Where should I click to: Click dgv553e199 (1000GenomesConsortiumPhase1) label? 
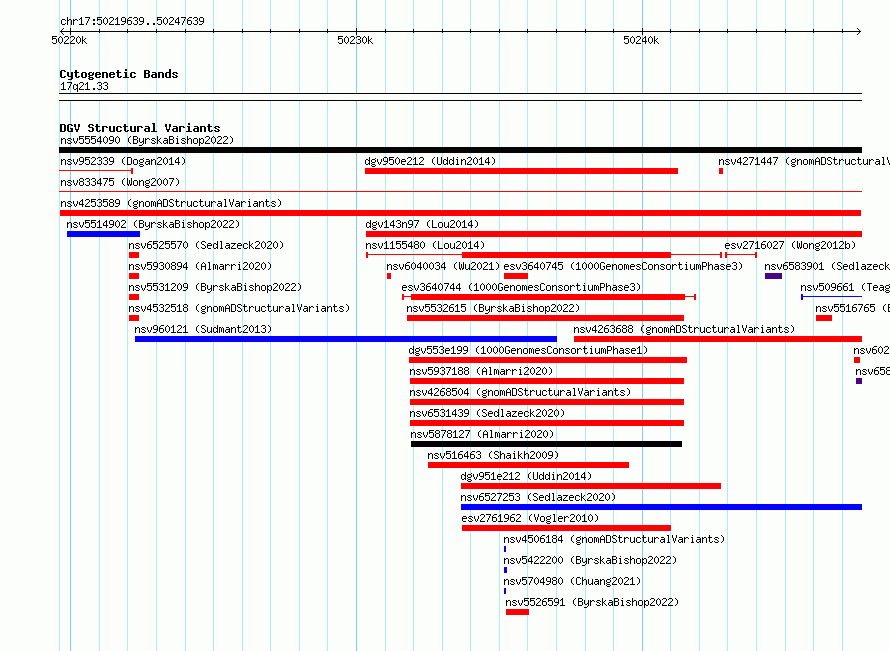[528, 350]
